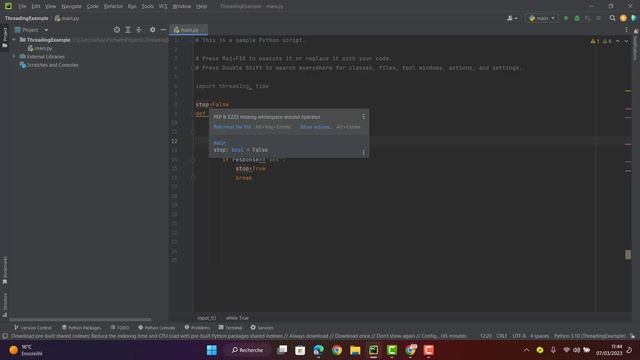Screen dimensions: 640x360
Task: Click UTF-8 encoding in status bar
Action: pos(519,336)
